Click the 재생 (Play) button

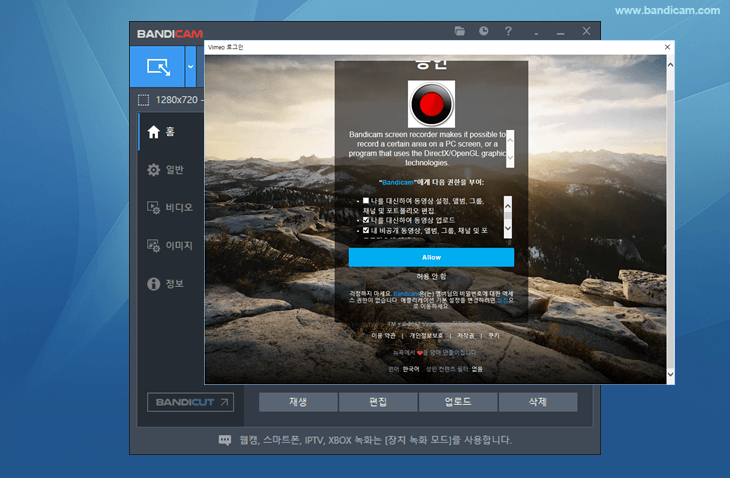[298, 402]
